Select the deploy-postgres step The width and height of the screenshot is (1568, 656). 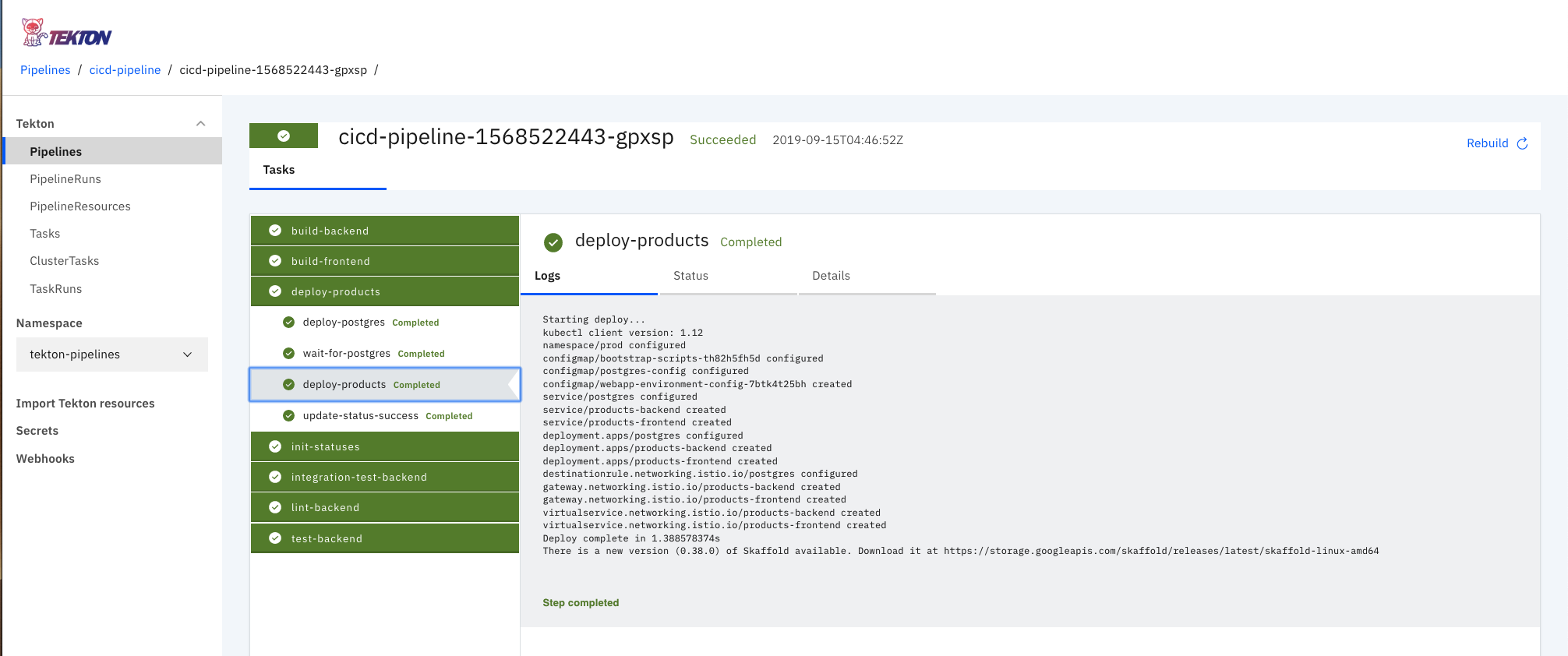385,323
